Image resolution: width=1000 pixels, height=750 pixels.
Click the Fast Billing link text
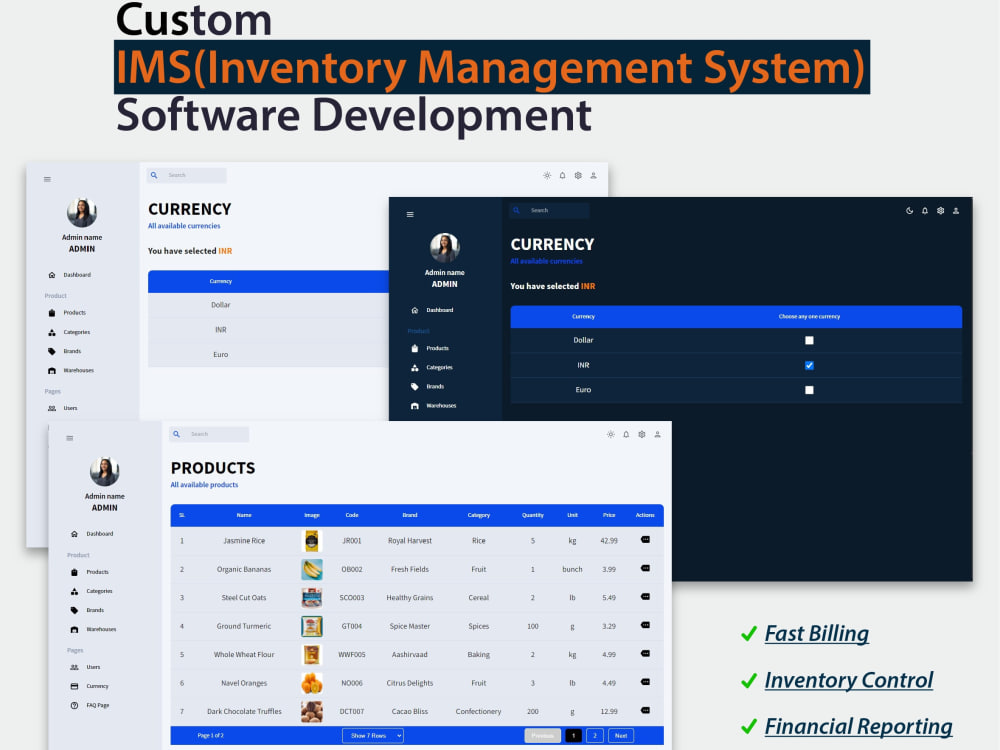coord(816,633)
